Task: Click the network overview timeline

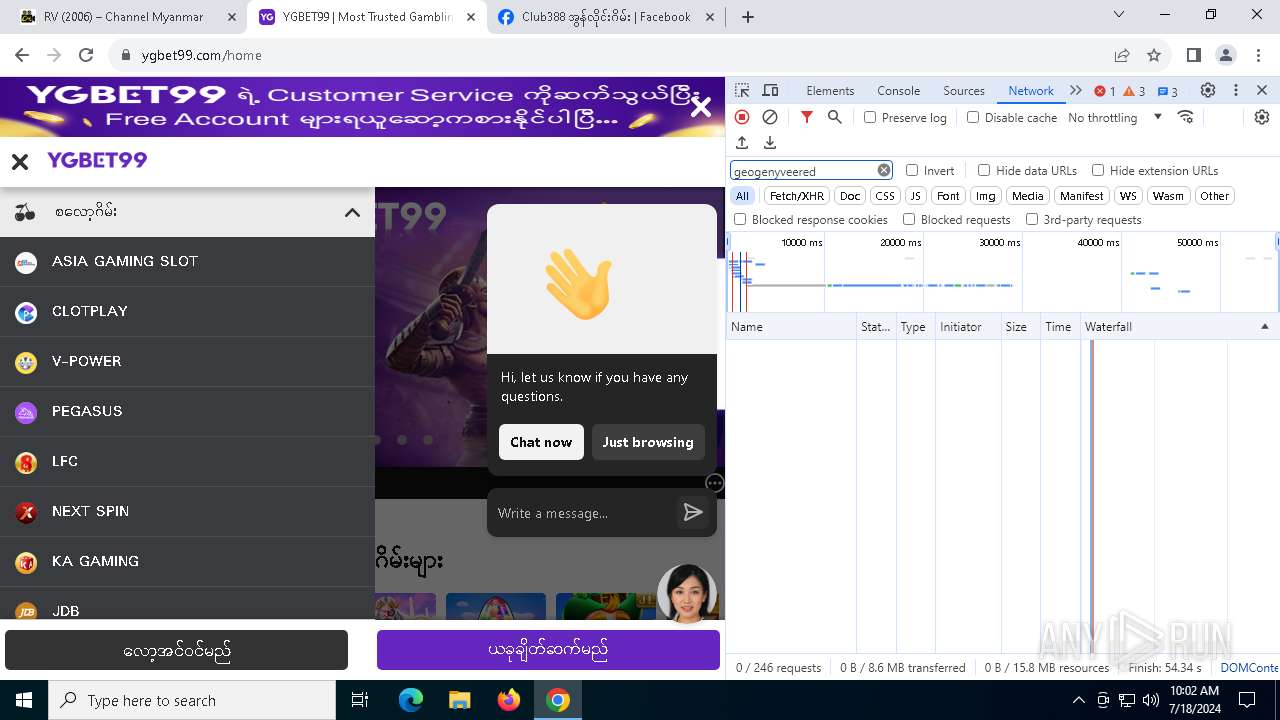Action: (1002, 272)
